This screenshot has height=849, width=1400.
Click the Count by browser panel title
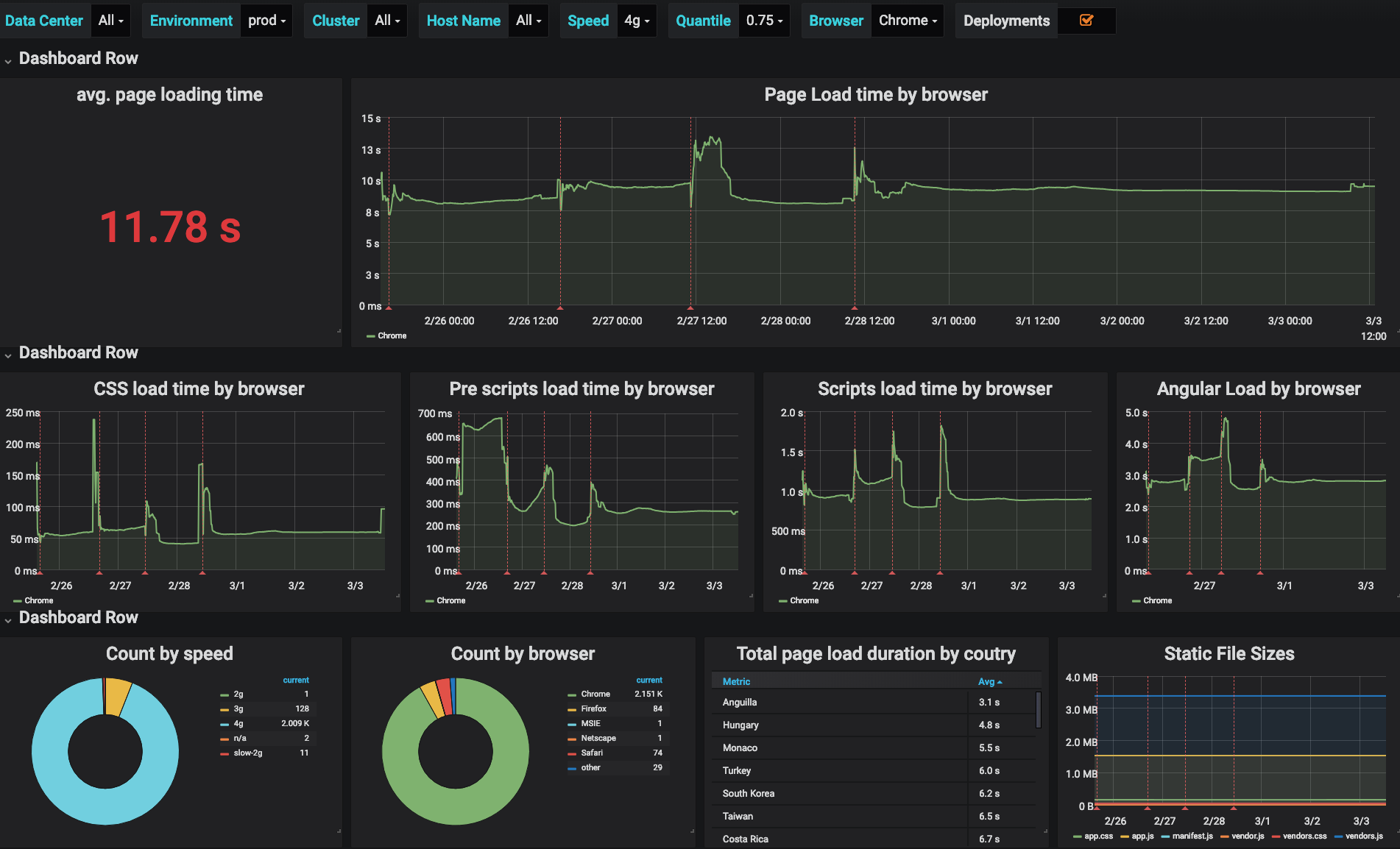[523, 653]
